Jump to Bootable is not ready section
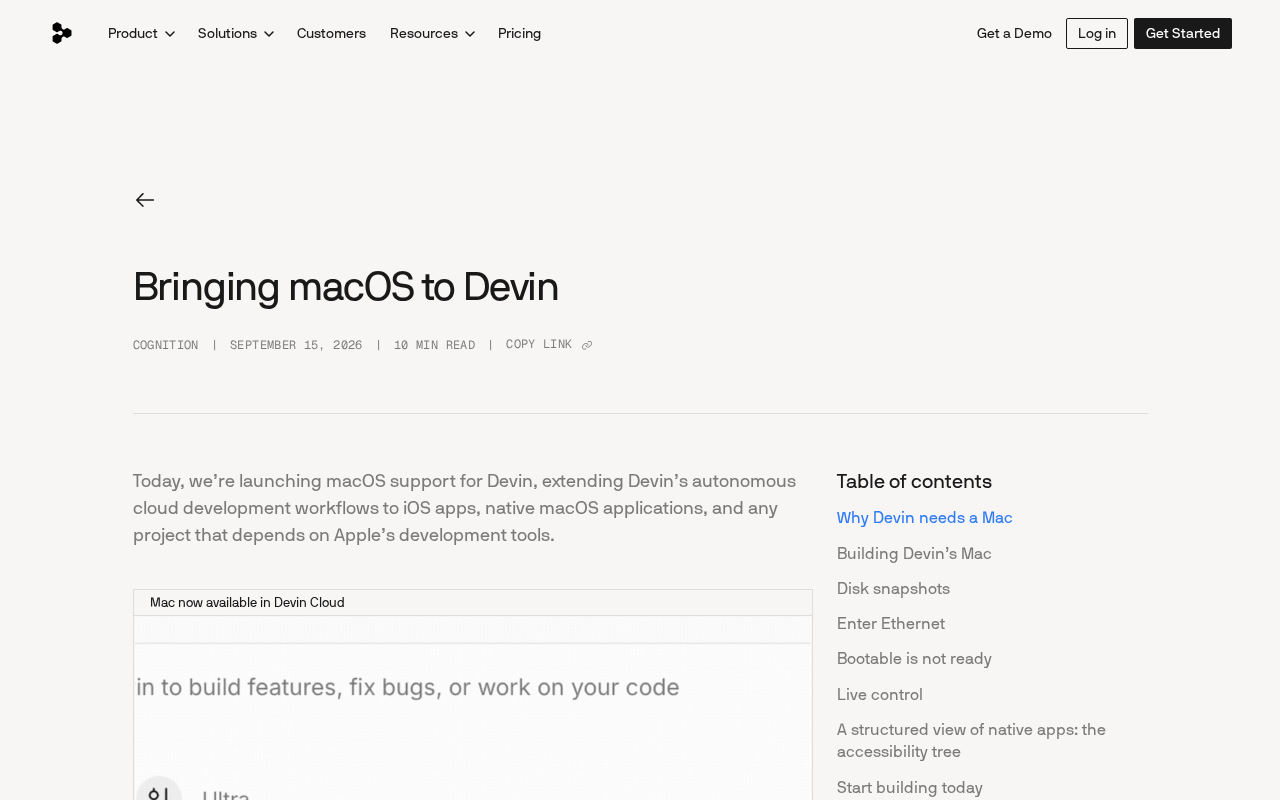This screenshot has width=1280, height=800. coord(914,659)
